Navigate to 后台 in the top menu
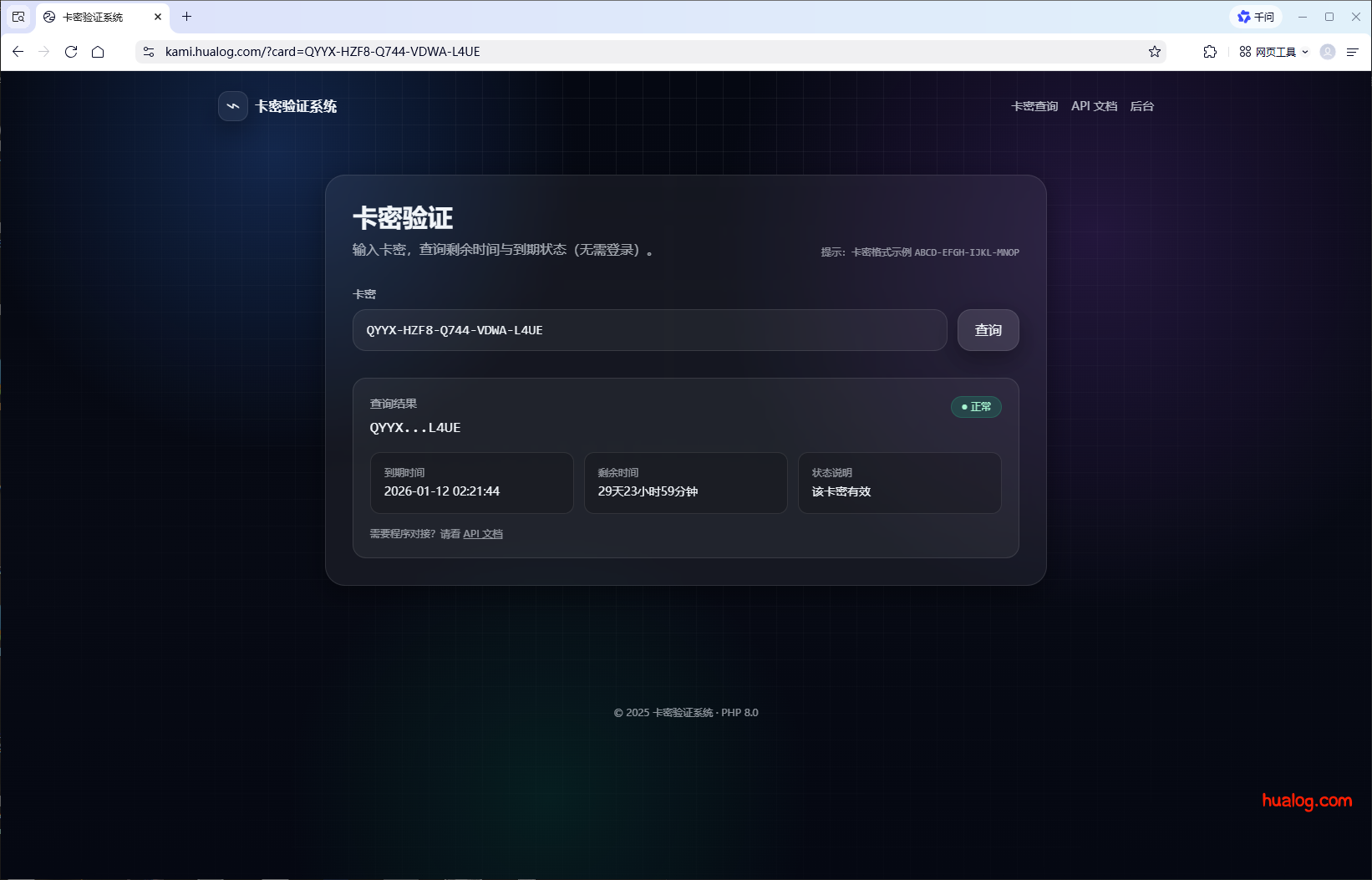 pyautogui.click(x=1141, y=106)
